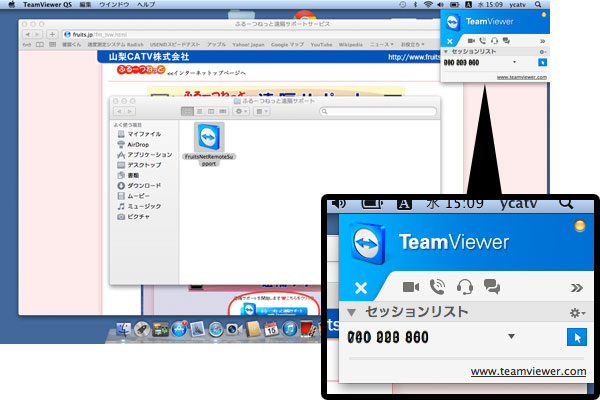Open chat icon in small TeamViewer panel

pyautogui.click(x=506, y=41)
